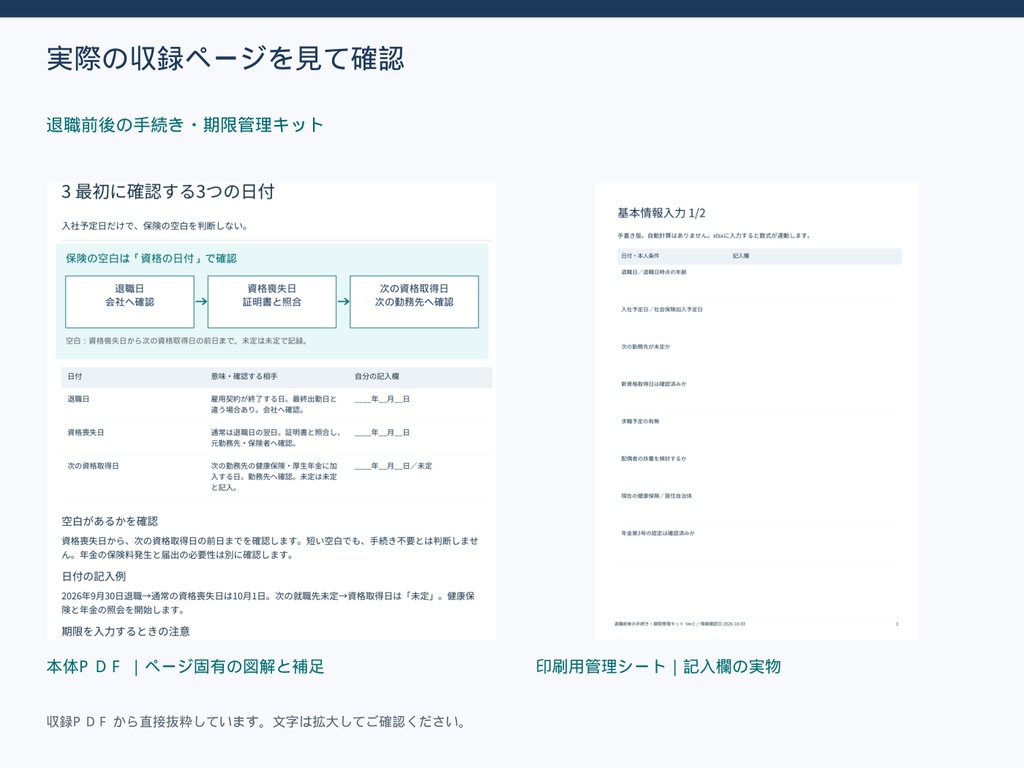
Task: Click heading 実際の収録ページを見て確認
Action: [225, 59]
